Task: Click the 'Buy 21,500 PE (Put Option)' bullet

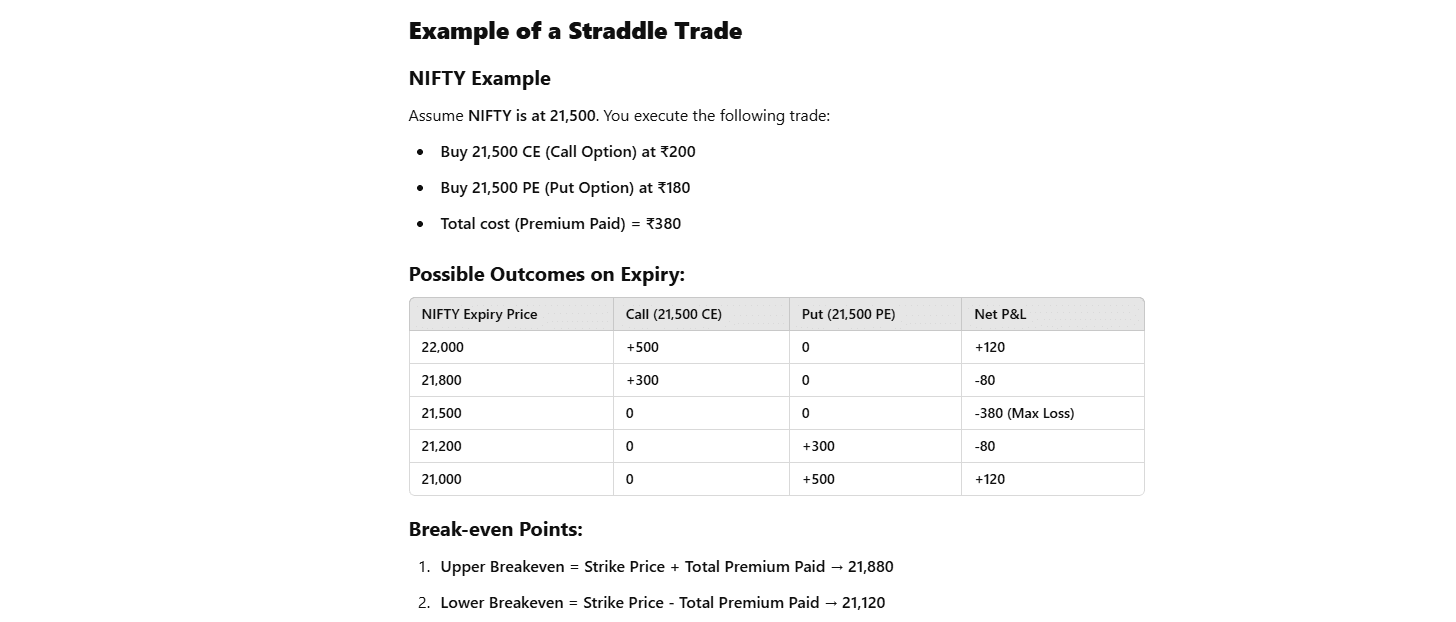Action: [565, 188]
